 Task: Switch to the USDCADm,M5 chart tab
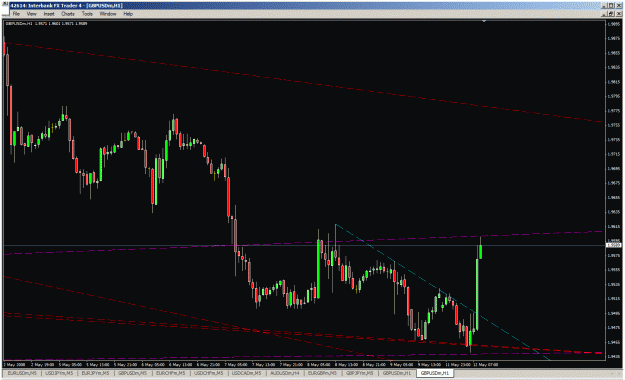tap(246, 373)
